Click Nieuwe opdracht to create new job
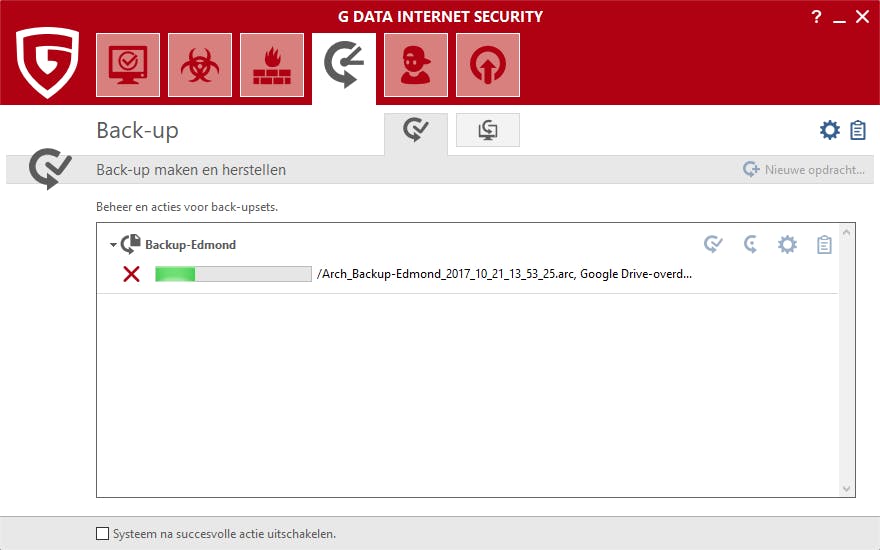The image size is (880, 550). point(804,169)
